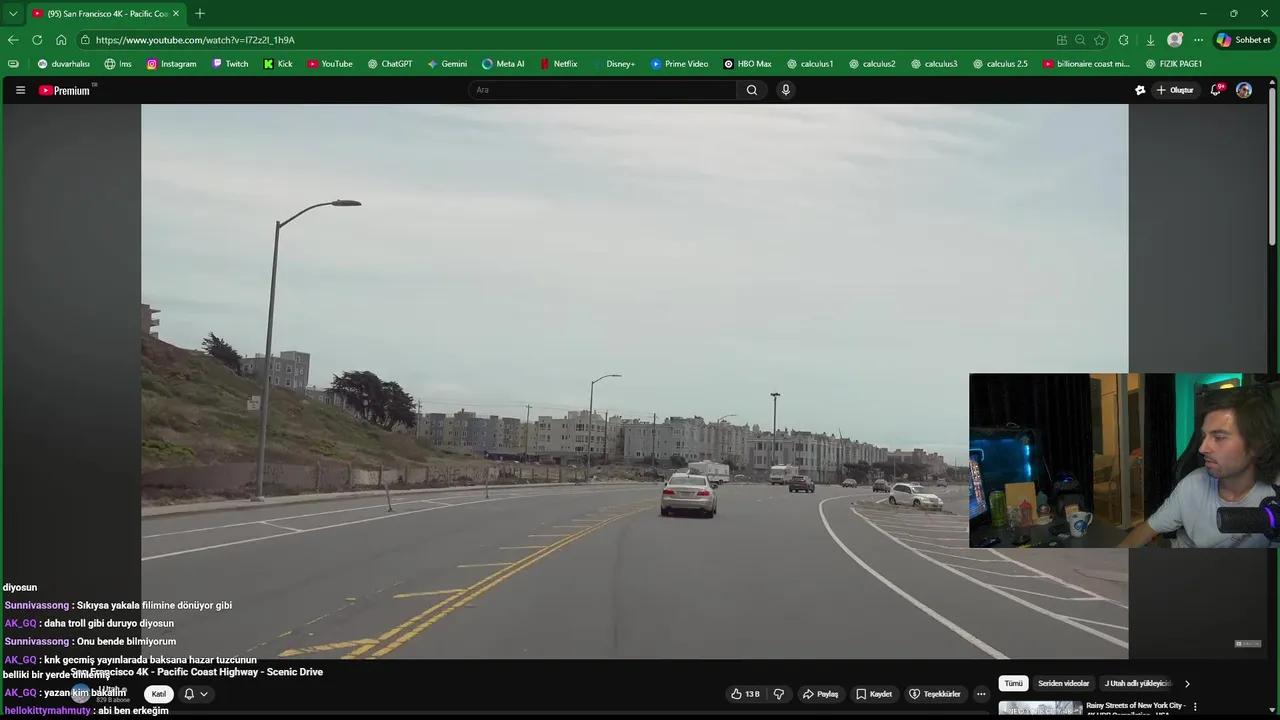Open Prime Video bookmark
The height and width of the screenshot is (720, 1280).
click(680, 64)
